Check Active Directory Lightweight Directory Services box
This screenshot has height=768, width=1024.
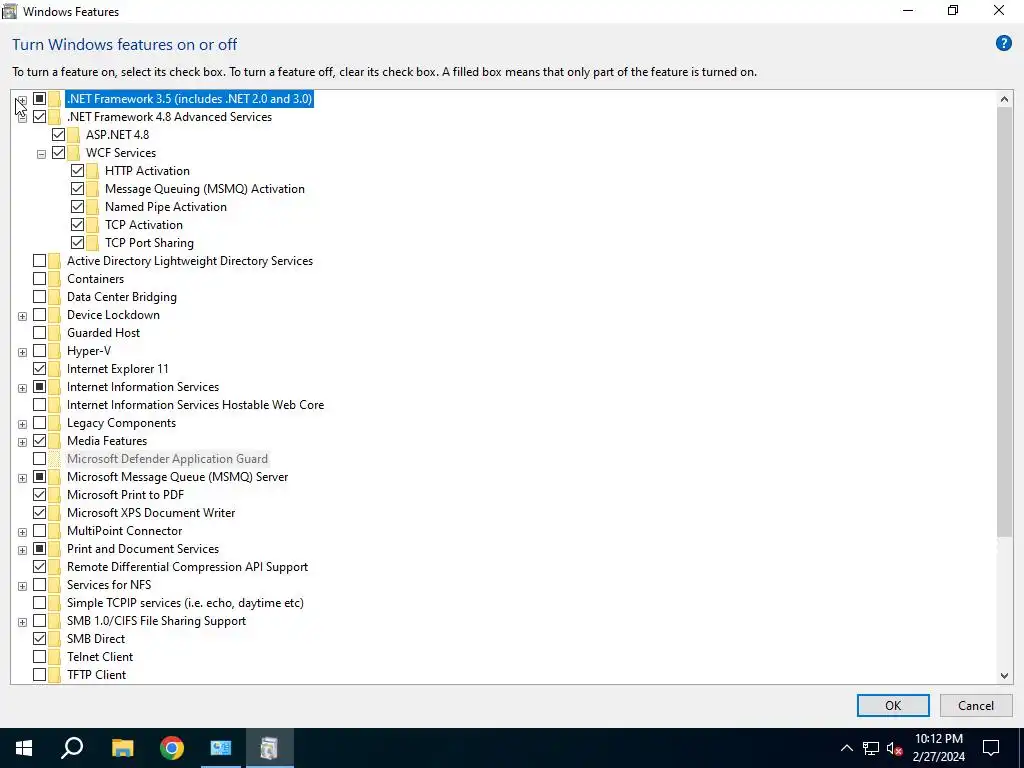coord(39,261)
